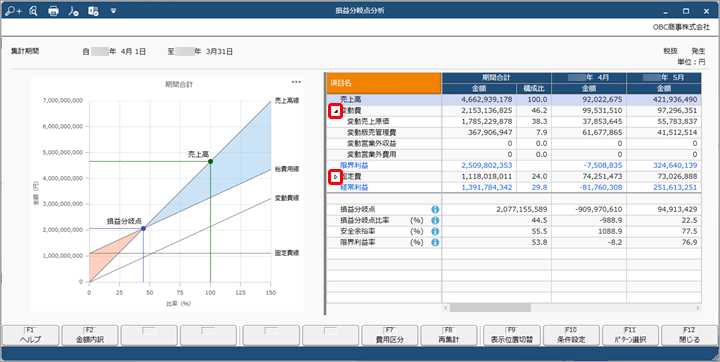Image resolution: width=720 pixels, height=362 pixels.
Task: Click the 2,153,136,825 variable cost cell
Action: point(479,111)
